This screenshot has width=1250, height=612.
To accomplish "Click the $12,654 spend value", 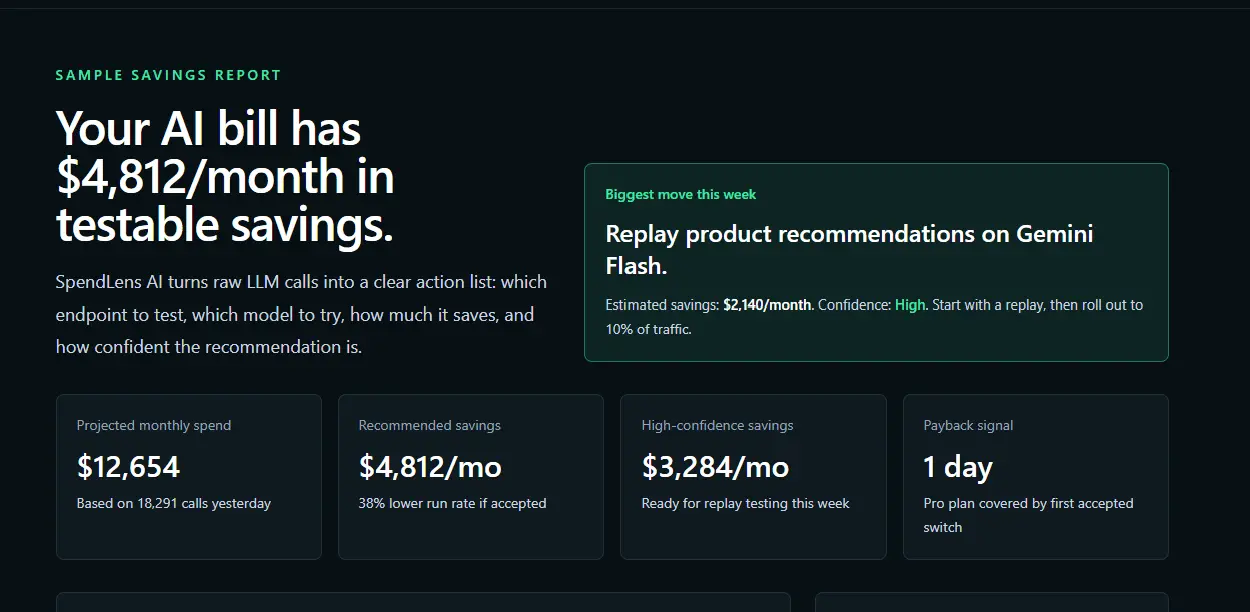I will (128, 466).
